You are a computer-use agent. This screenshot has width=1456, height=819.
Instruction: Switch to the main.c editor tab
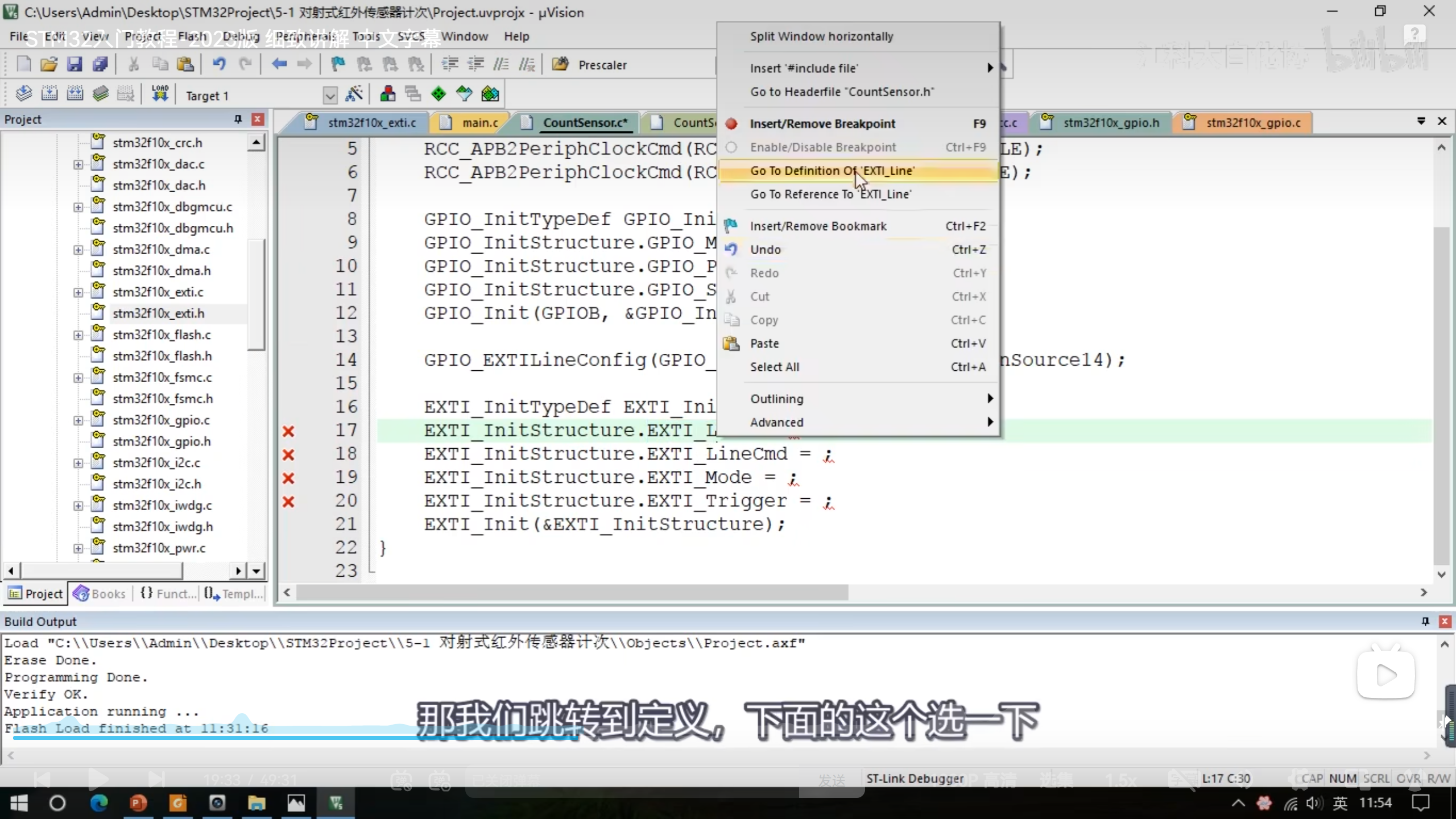[479, 122]
